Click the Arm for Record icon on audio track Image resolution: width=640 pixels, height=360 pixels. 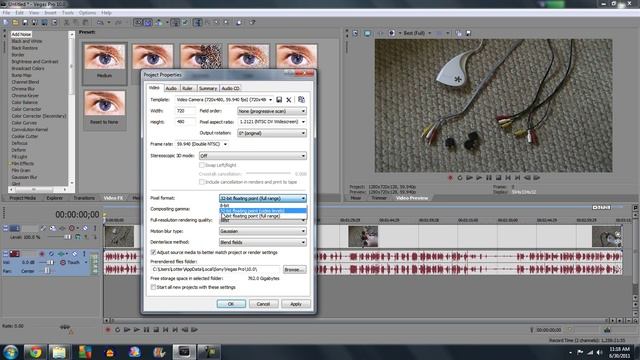pos(42,254)
